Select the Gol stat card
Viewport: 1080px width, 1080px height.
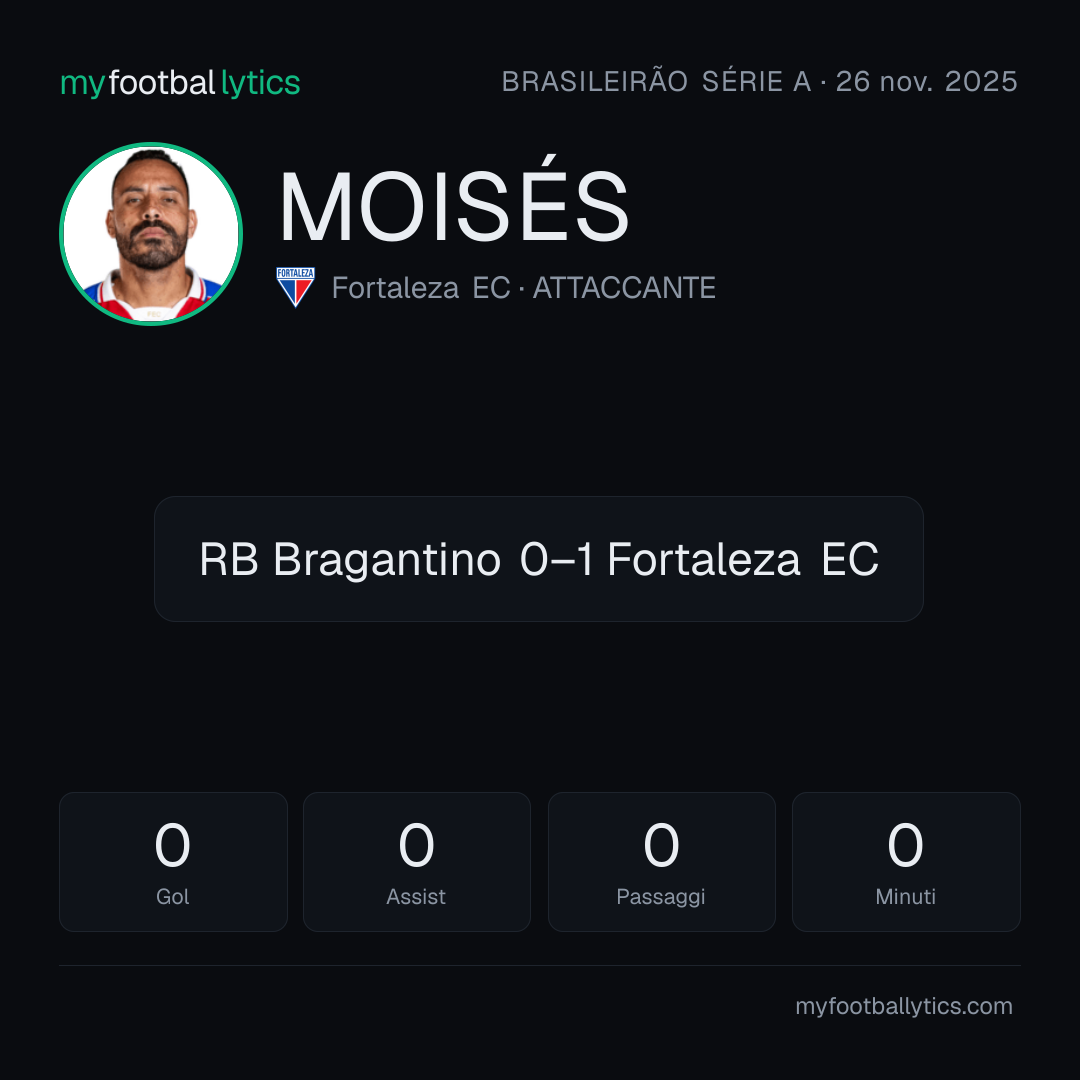pos(173,862)
